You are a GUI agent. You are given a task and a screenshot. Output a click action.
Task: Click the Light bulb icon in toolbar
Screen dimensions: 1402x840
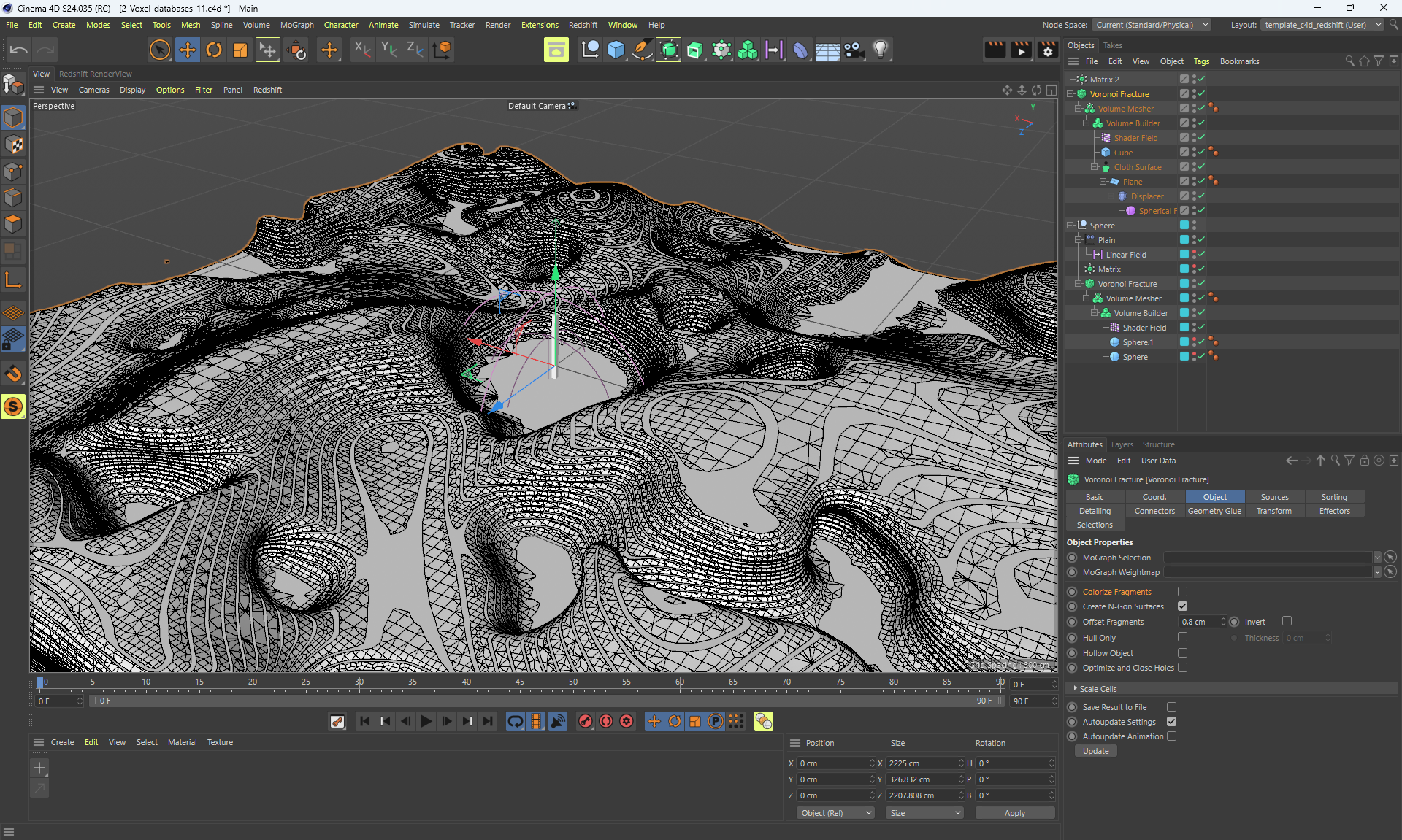point(881,50)
